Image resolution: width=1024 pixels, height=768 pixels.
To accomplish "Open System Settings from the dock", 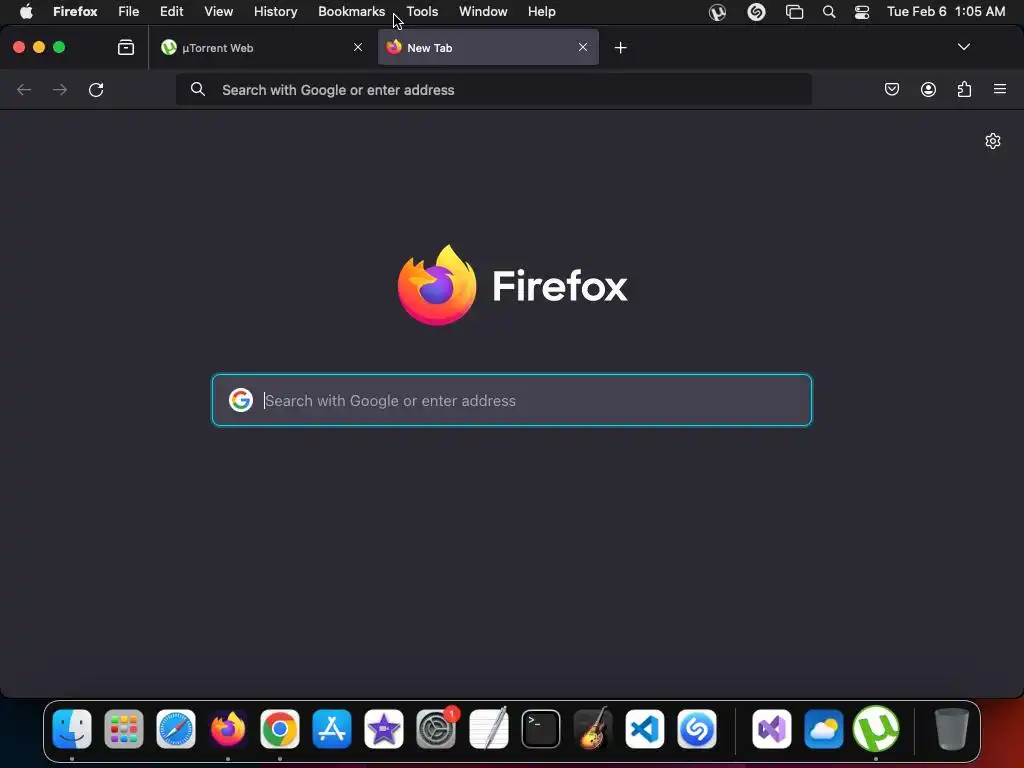I will pyautogui.click(x=436, y=729).
